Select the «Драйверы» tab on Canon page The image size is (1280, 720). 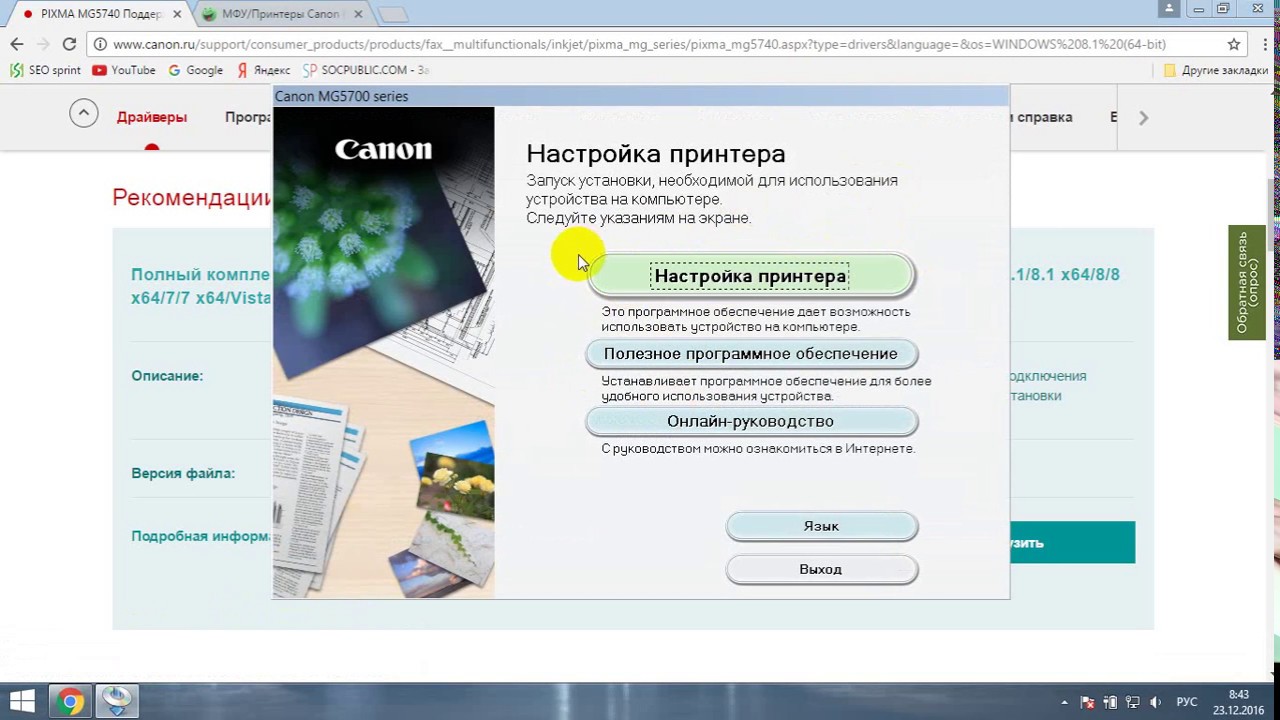pyautogui.click(x=152, y=117)
